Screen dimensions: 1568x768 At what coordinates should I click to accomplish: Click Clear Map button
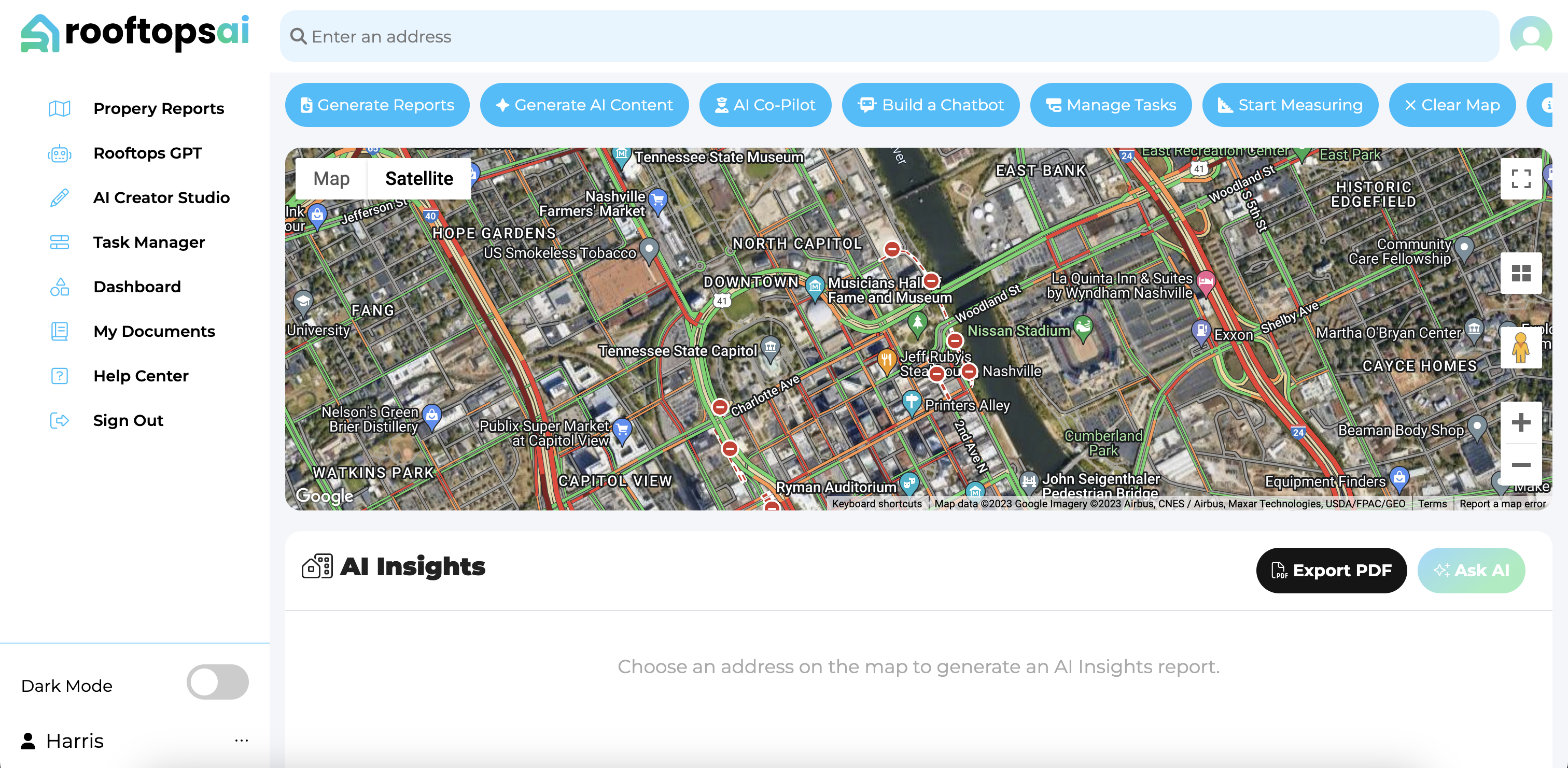(1452, 105)
